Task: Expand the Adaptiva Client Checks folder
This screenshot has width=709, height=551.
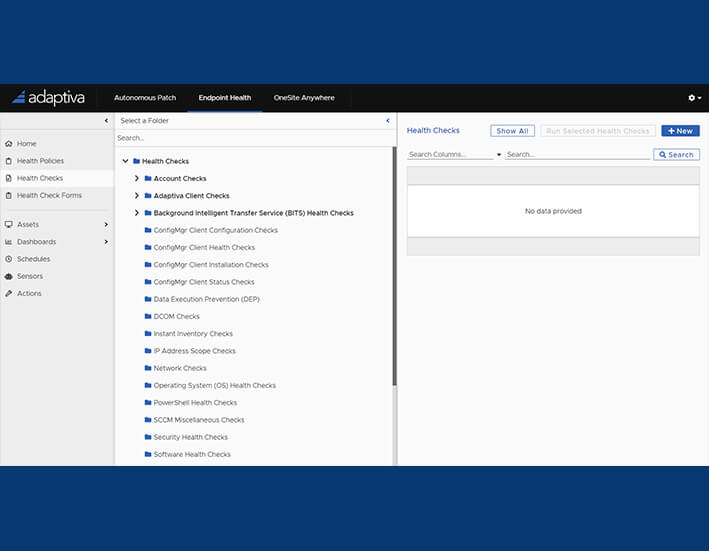Action: pos(137,195)
